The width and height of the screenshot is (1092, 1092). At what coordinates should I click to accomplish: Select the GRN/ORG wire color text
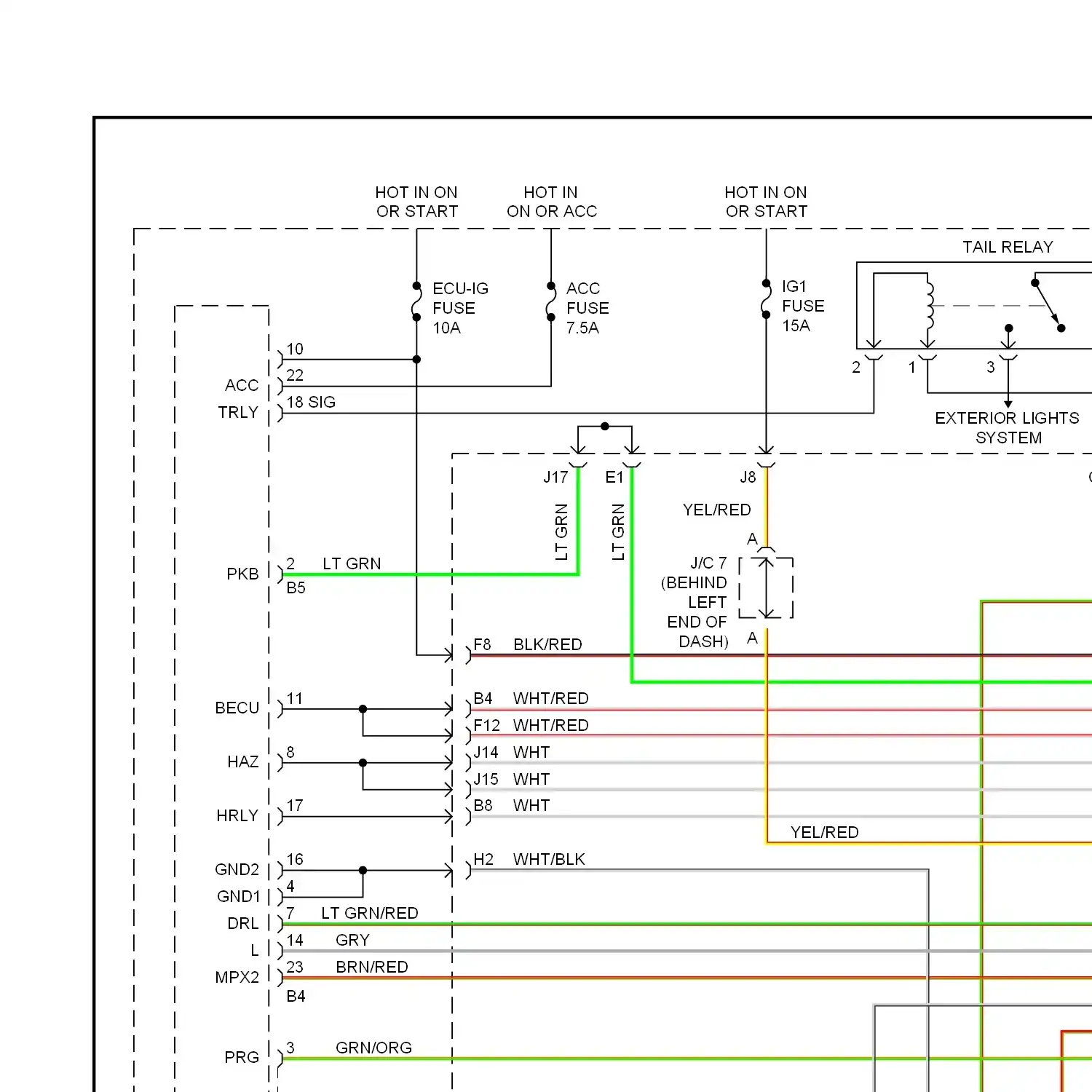point(373,1048)
